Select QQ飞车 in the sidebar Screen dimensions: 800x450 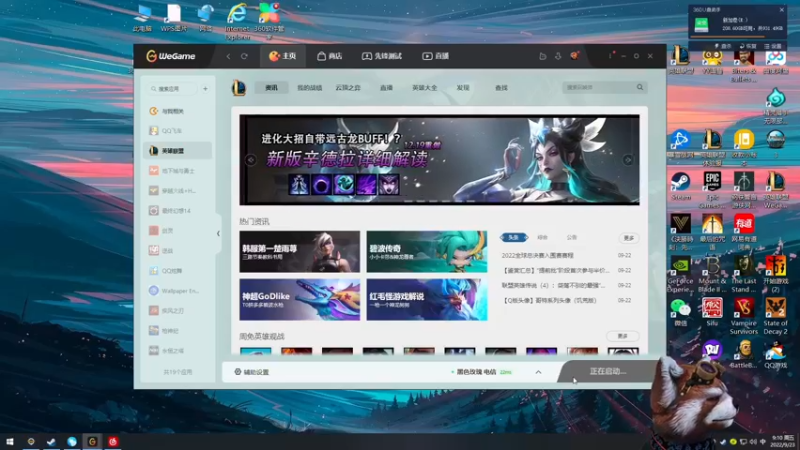(x=178, y=131)
